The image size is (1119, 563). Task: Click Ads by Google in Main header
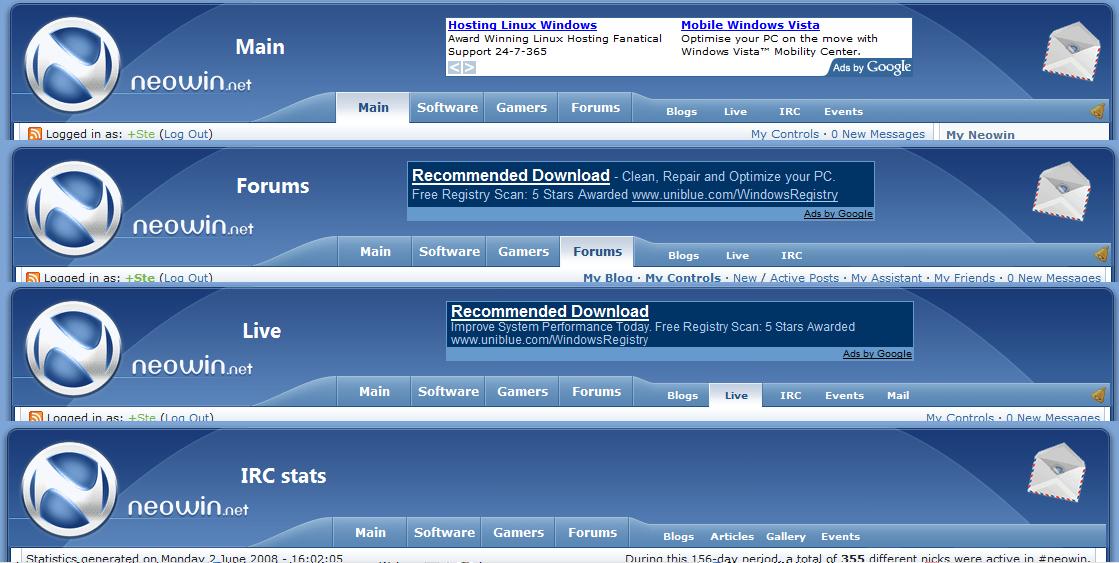[x=872, y=67]
